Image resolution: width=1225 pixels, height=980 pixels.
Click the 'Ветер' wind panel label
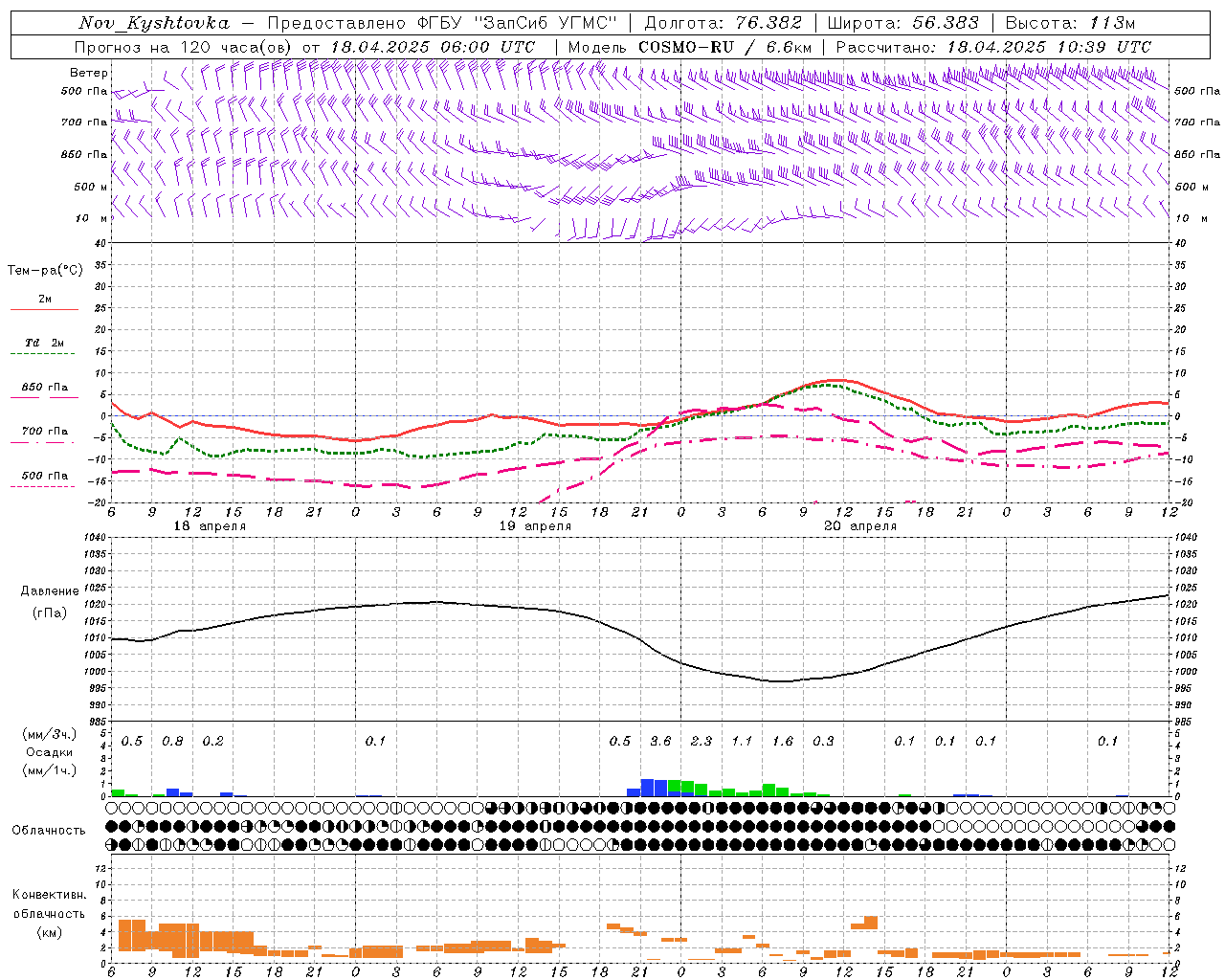point(88,73)
